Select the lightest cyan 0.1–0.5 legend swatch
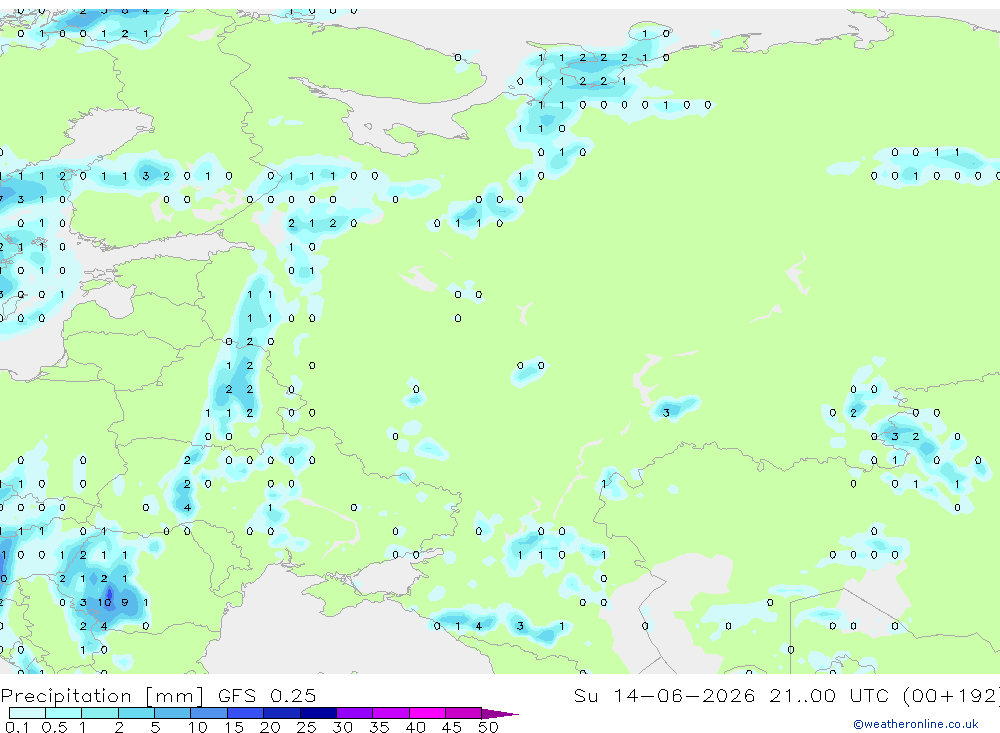 [27, 713]
